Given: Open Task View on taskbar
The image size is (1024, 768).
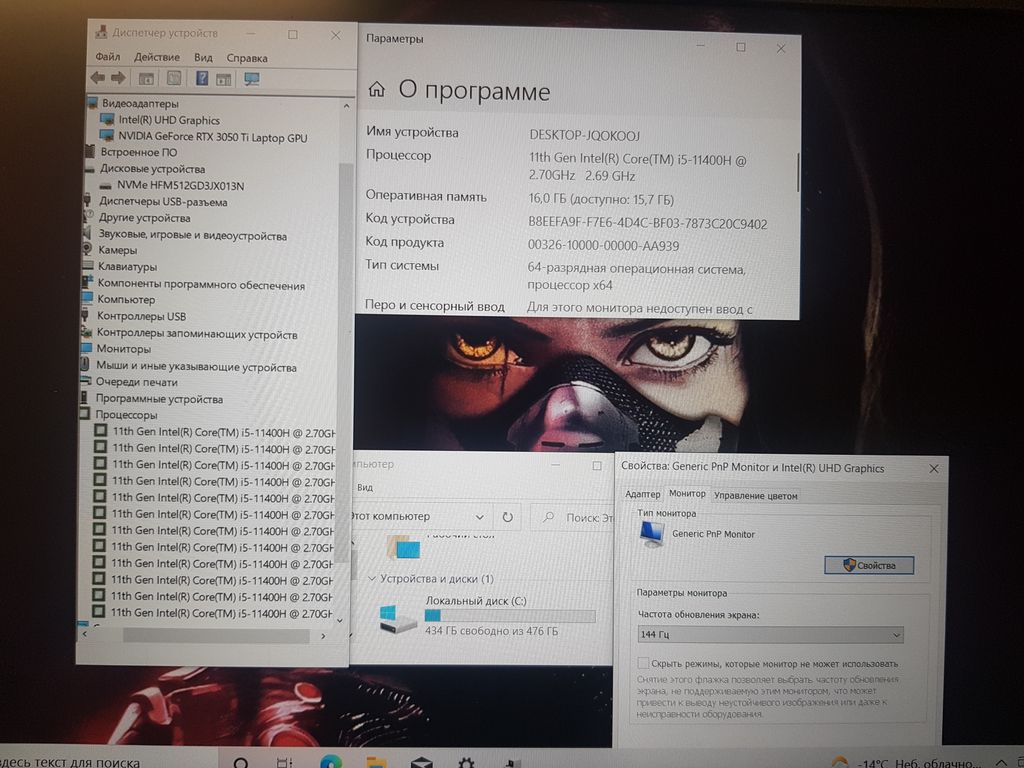Looking at the screenshot, I should (285, 762).
